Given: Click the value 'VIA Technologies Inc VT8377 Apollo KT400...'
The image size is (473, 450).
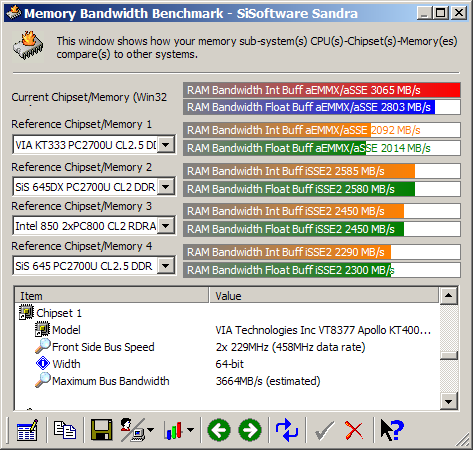Looking at the screenshot, I should point(323,330).
